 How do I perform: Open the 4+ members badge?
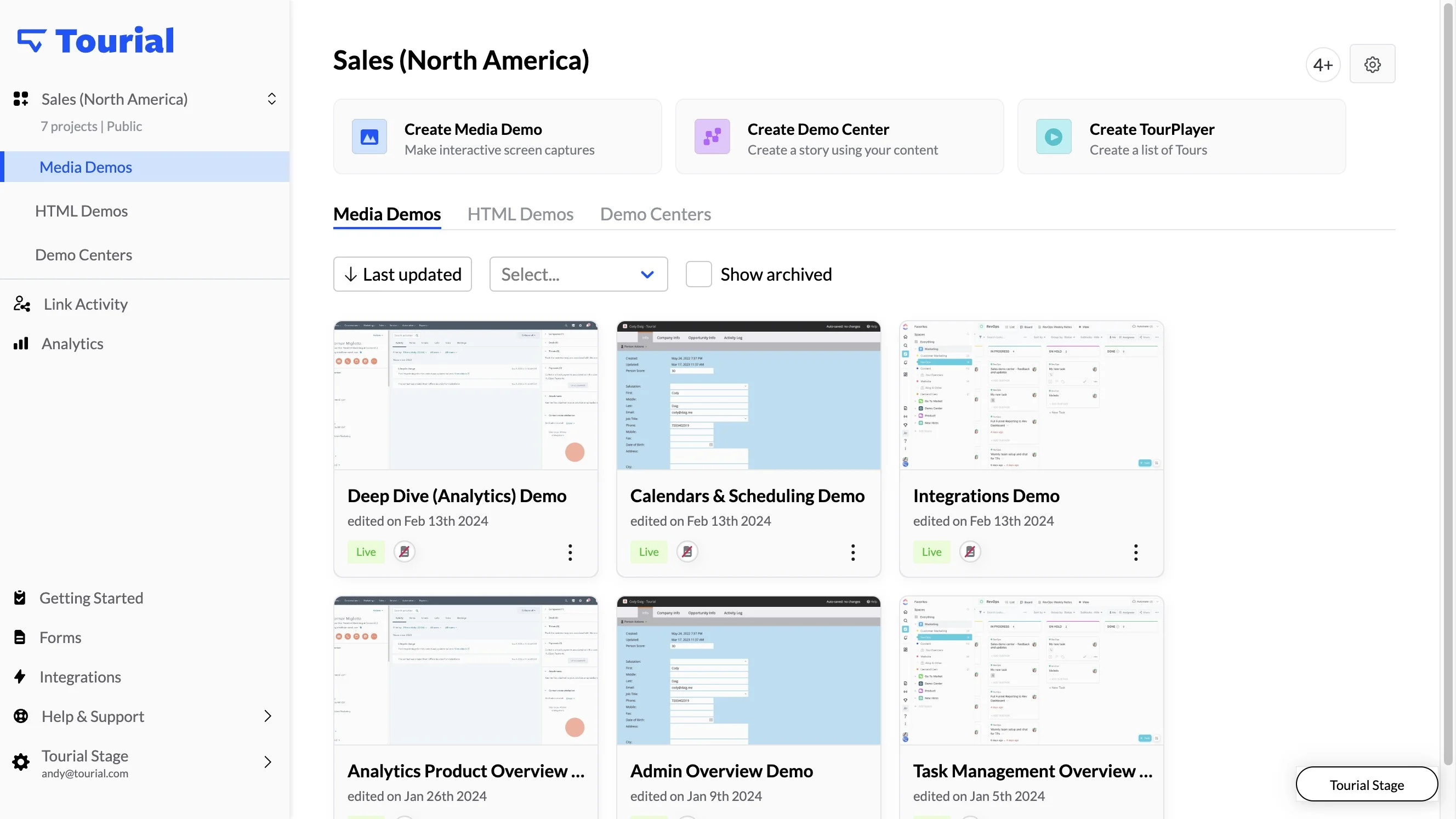[1323, 65]
